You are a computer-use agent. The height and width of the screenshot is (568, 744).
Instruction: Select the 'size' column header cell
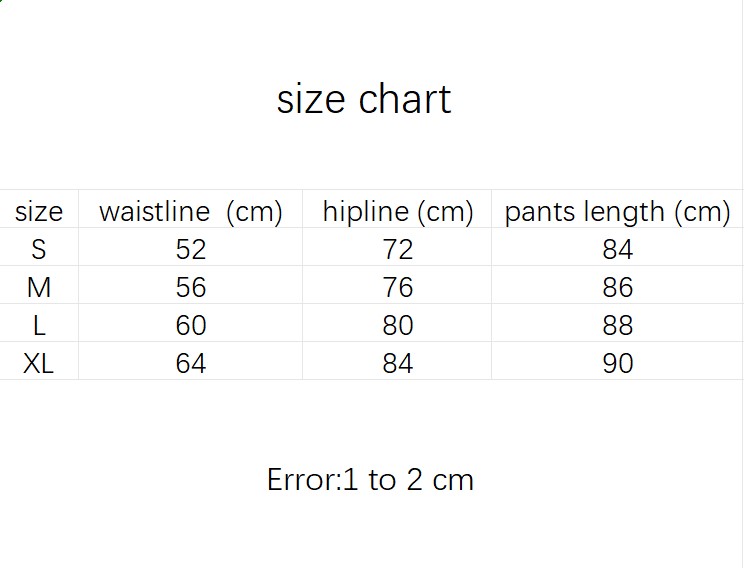[x=39, y=212]
